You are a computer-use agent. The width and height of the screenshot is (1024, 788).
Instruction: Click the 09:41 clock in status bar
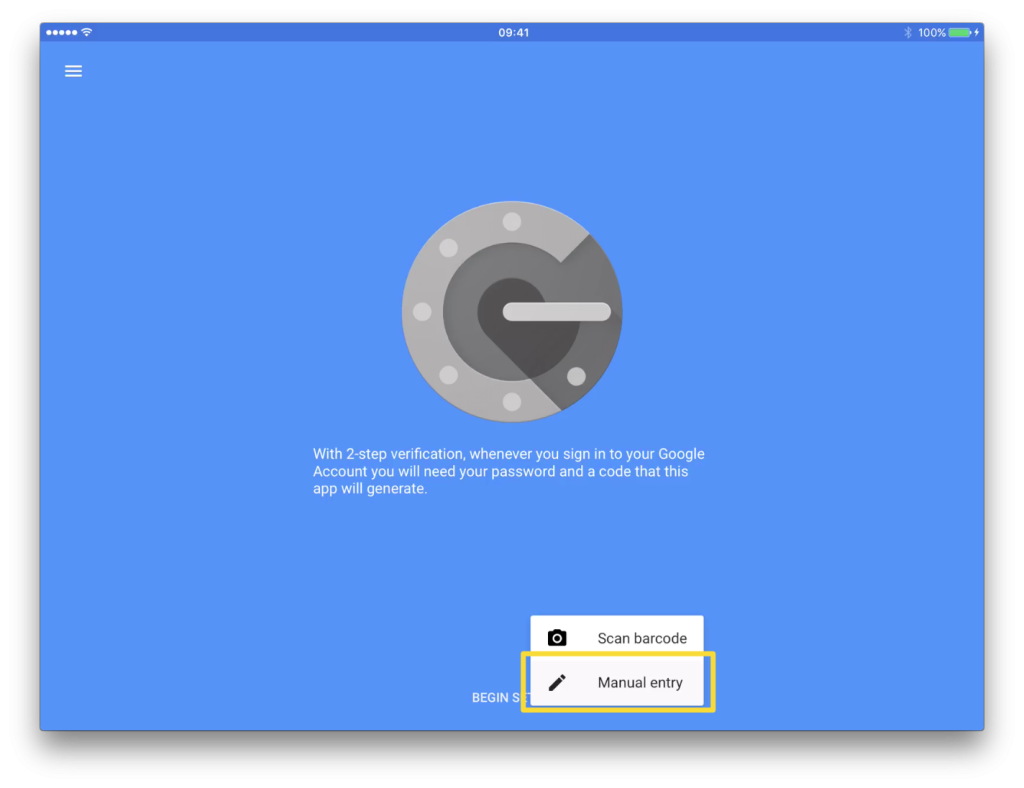513,31
